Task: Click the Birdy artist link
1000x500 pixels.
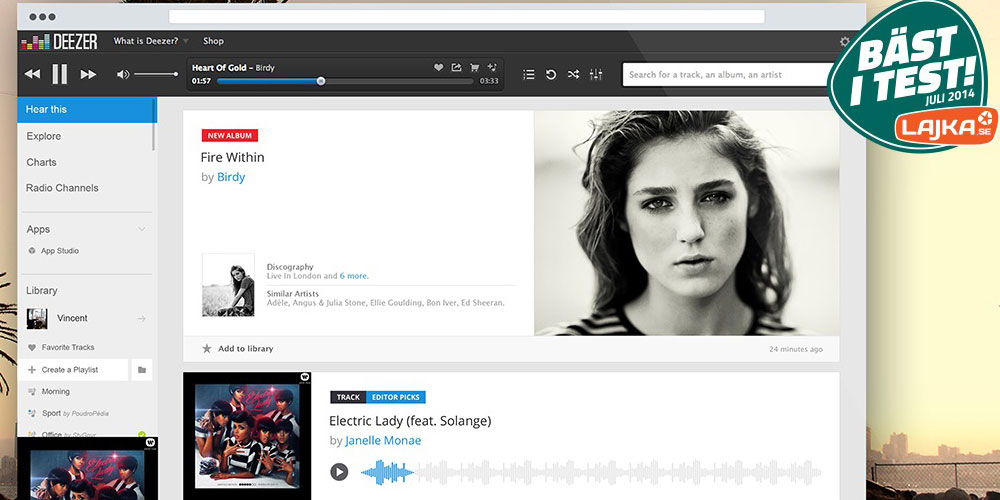Action: 231,177
